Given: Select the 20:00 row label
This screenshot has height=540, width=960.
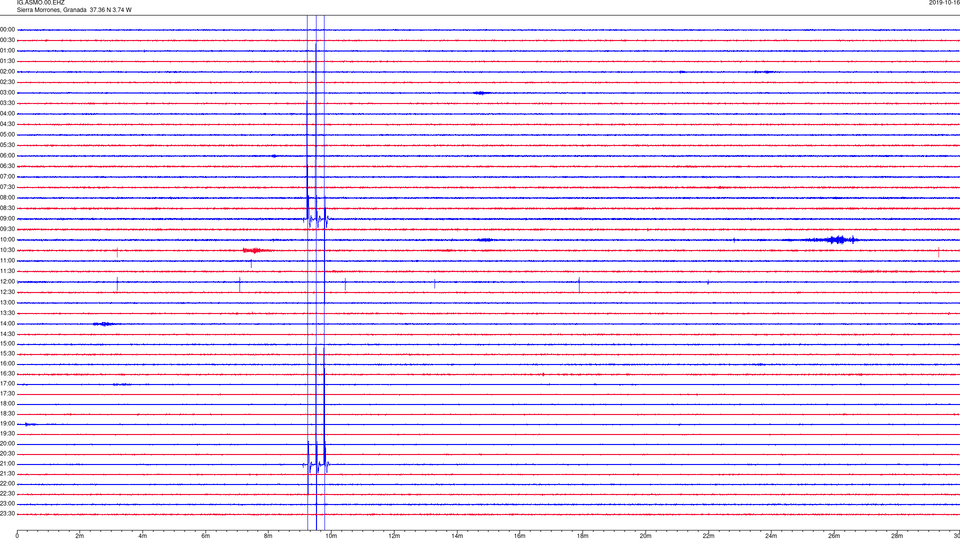Looking at the screenshot, I should [7, 444].
